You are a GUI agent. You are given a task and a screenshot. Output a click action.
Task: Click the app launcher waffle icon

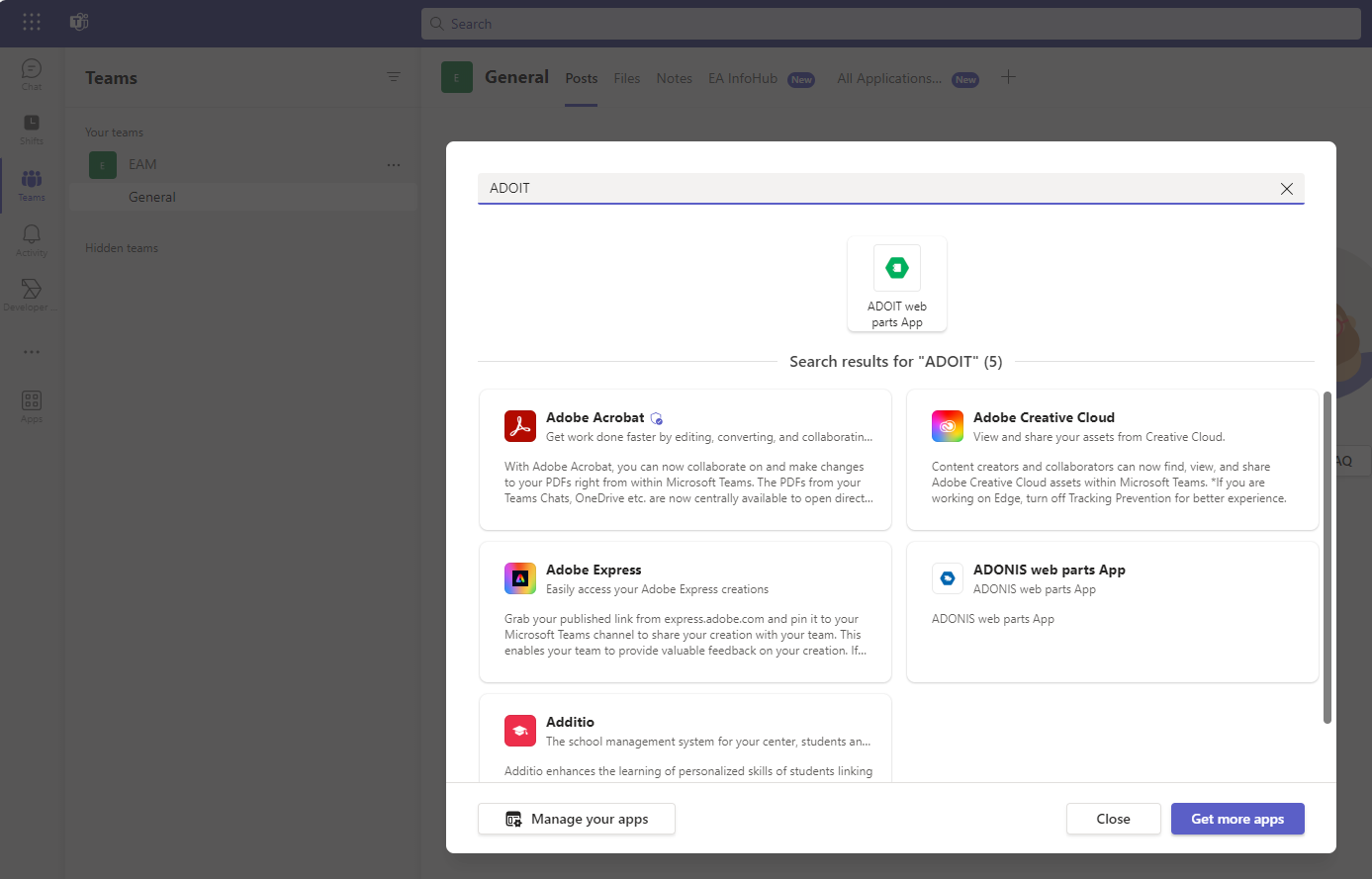[32, 23]
